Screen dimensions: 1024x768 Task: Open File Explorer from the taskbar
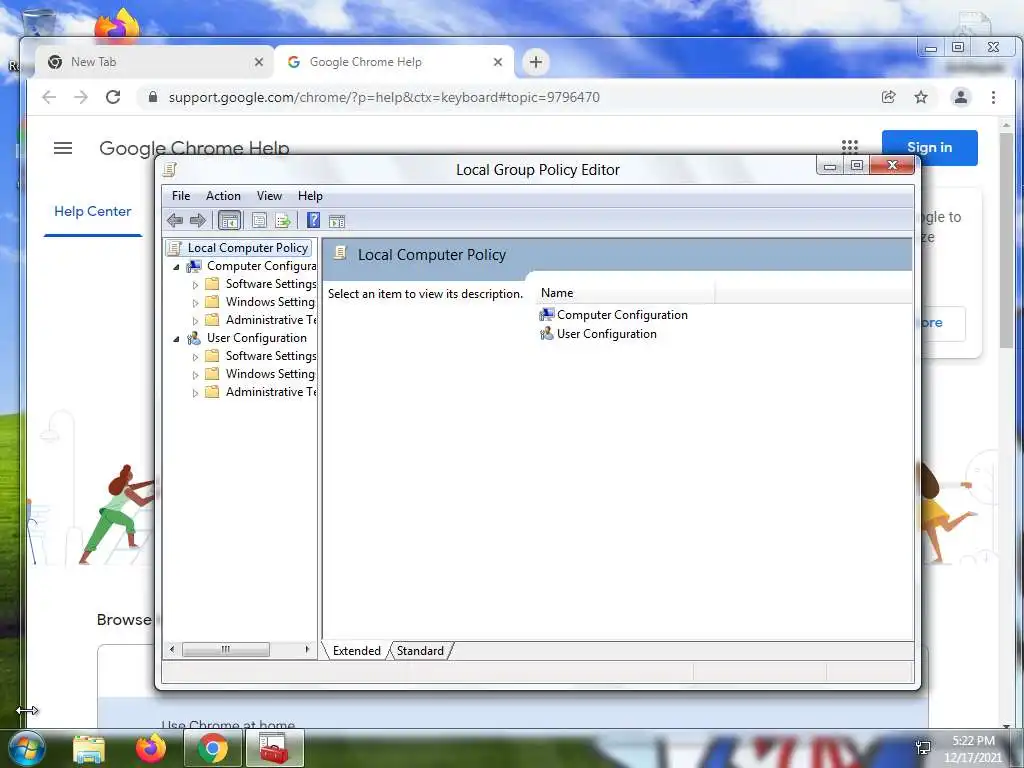point(89,749)
